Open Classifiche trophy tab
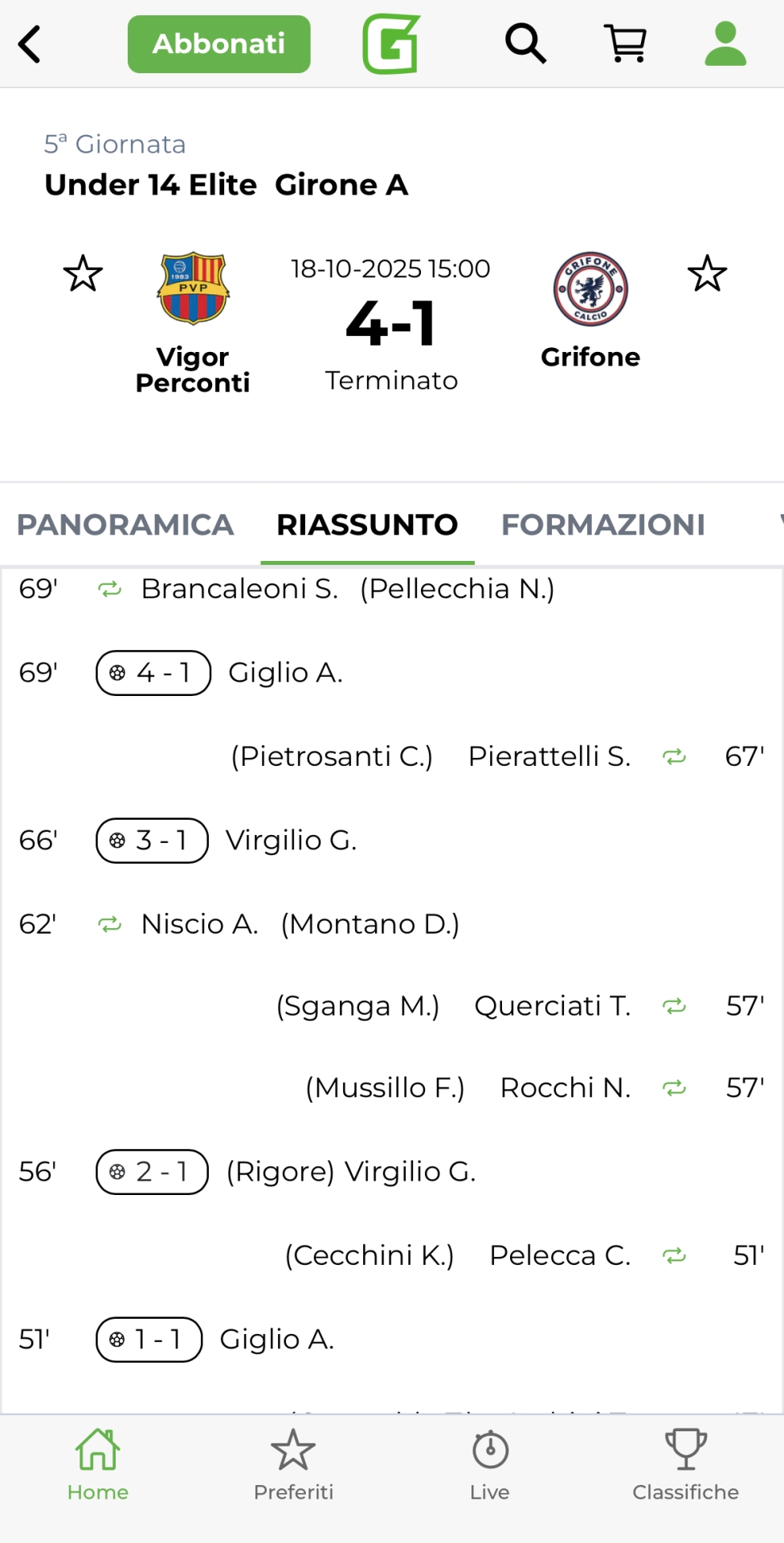Image resolution: width=784 pixels, height=1543 pixels. coord(685,1466)
